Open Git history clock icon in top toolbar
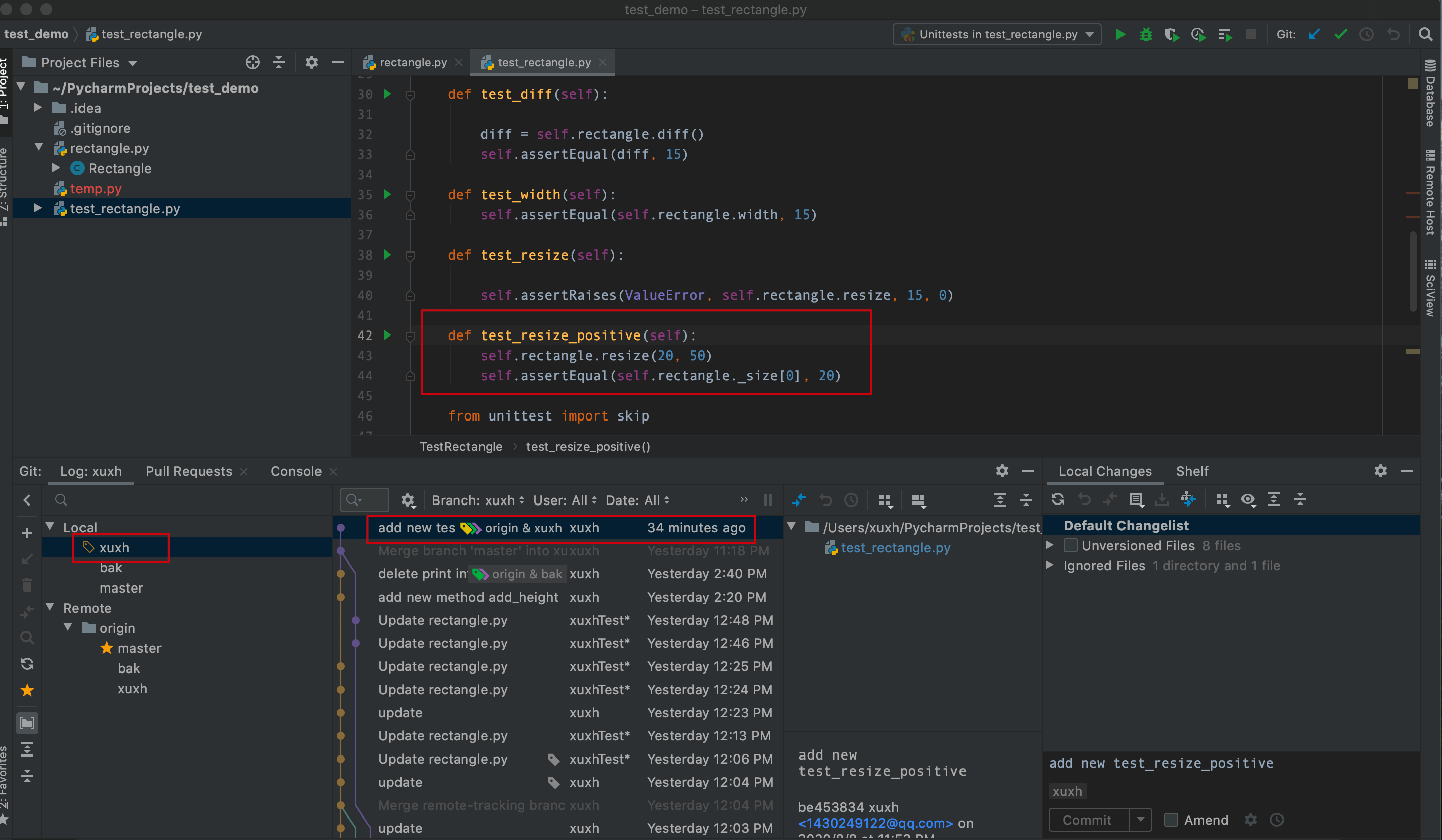1442x840 pixels. (1367, 34)
